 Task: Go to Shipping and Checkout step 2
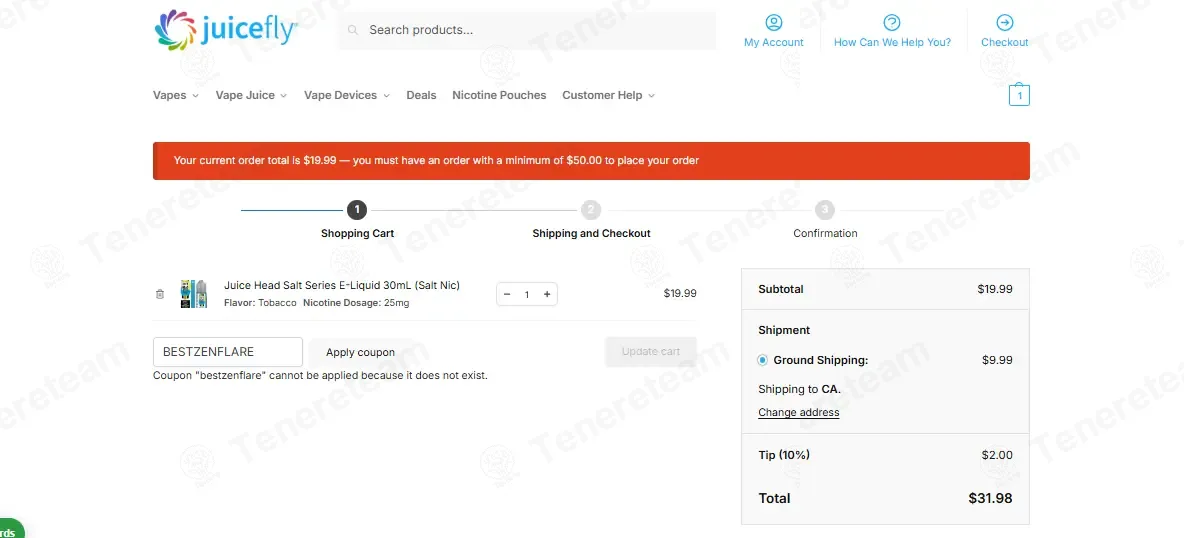coord(591,220)
